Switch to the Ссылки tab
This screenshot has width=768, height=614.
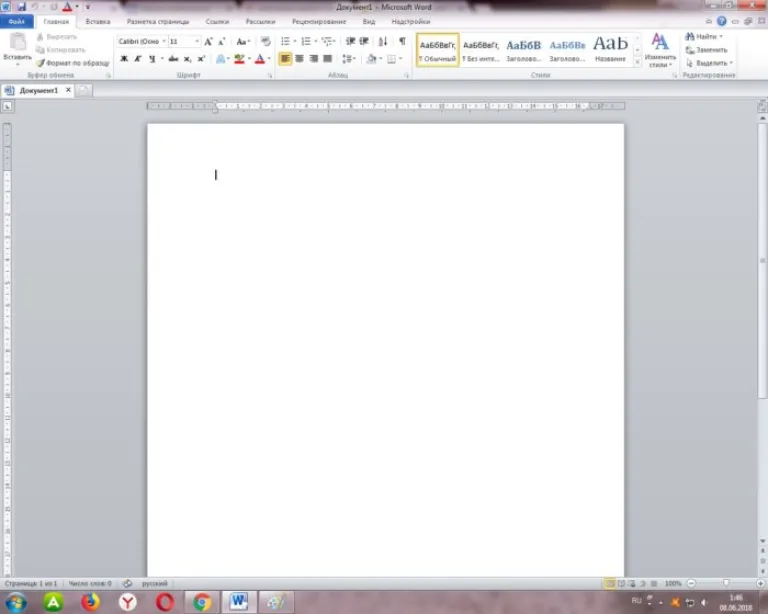[217, 22]
